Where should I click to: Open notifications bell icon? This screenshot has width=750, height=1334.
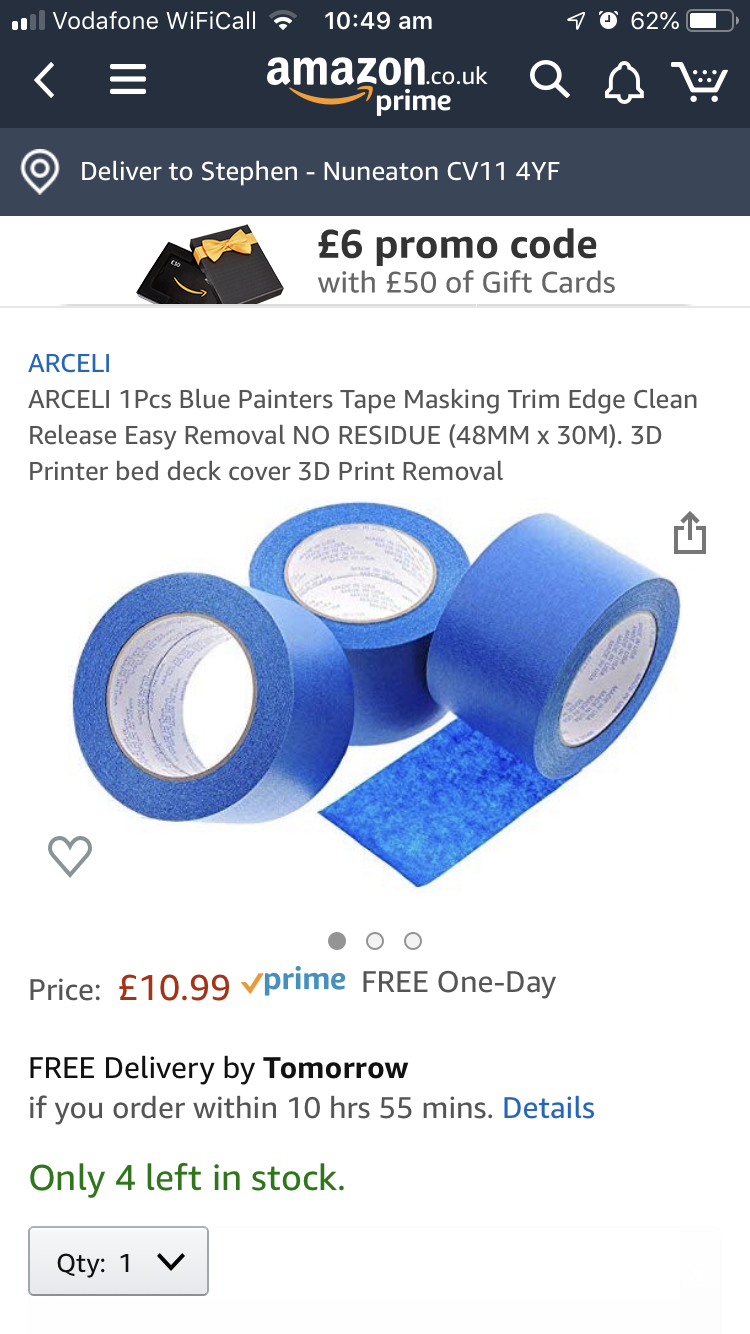pyautogui.click(x=625, y=81)
